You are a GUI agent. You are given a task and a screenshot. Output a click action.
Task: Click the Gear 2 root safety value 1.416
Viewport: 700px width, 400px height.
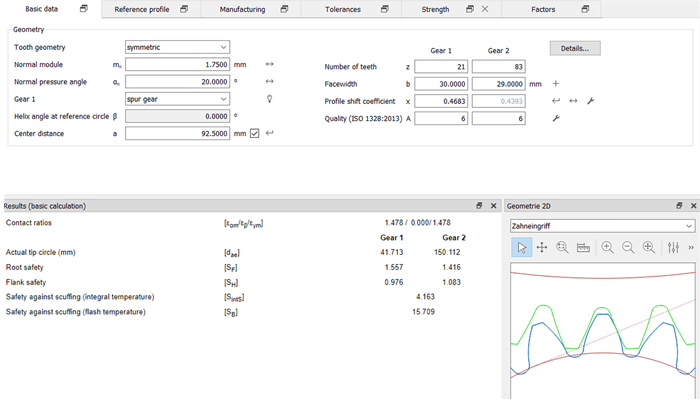coord(451,267)
